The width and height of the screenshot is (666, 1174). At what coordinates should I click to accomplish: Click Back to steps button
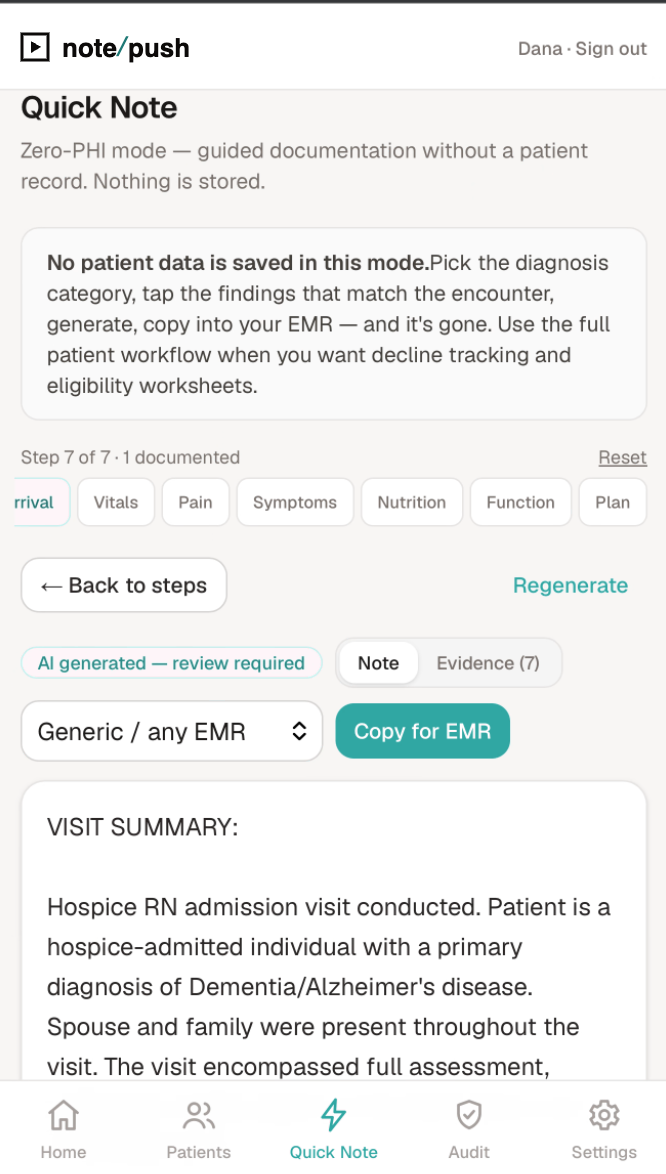[123, 585]
